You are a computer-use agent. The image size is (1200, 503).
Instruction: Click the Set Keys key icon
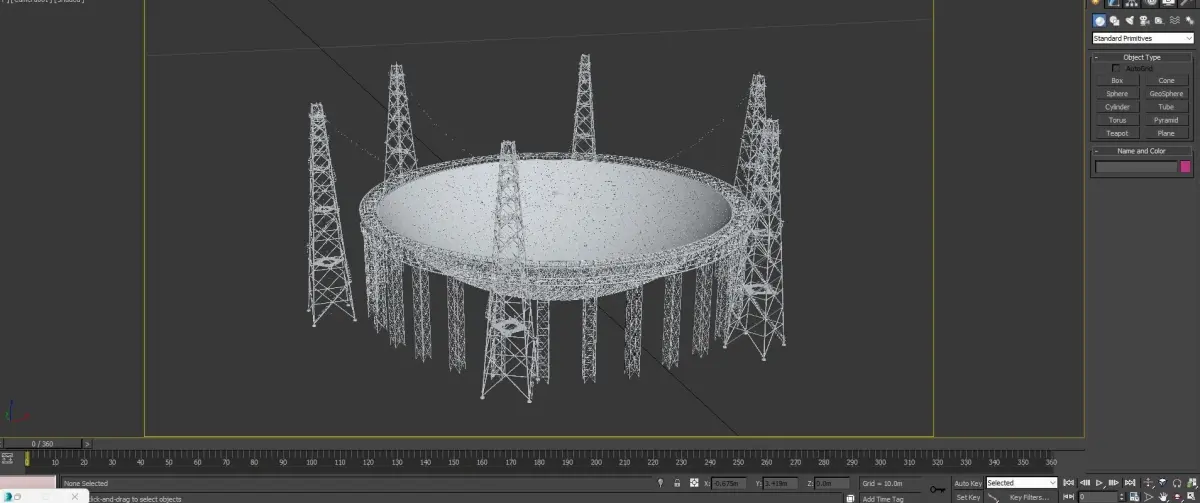(938, 489)
